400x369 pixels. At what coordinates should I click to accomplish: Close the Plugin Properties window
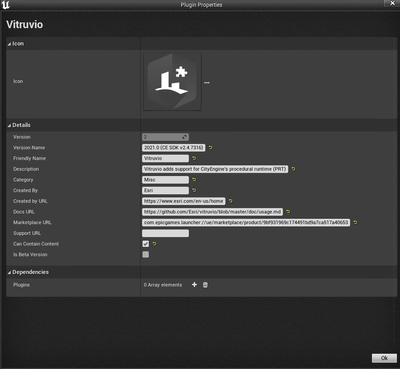point(392,3)
